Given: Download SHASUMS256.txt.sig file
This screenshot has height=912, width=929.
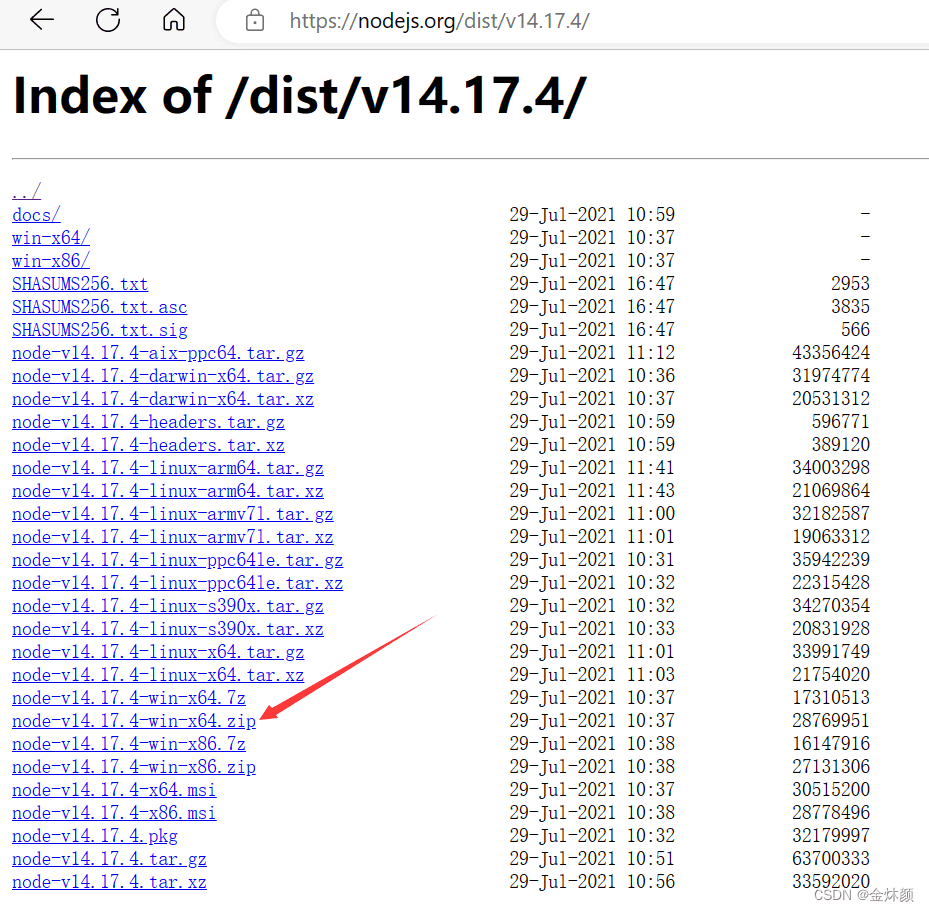Looking at the screenshot, I should pos(100,329).
